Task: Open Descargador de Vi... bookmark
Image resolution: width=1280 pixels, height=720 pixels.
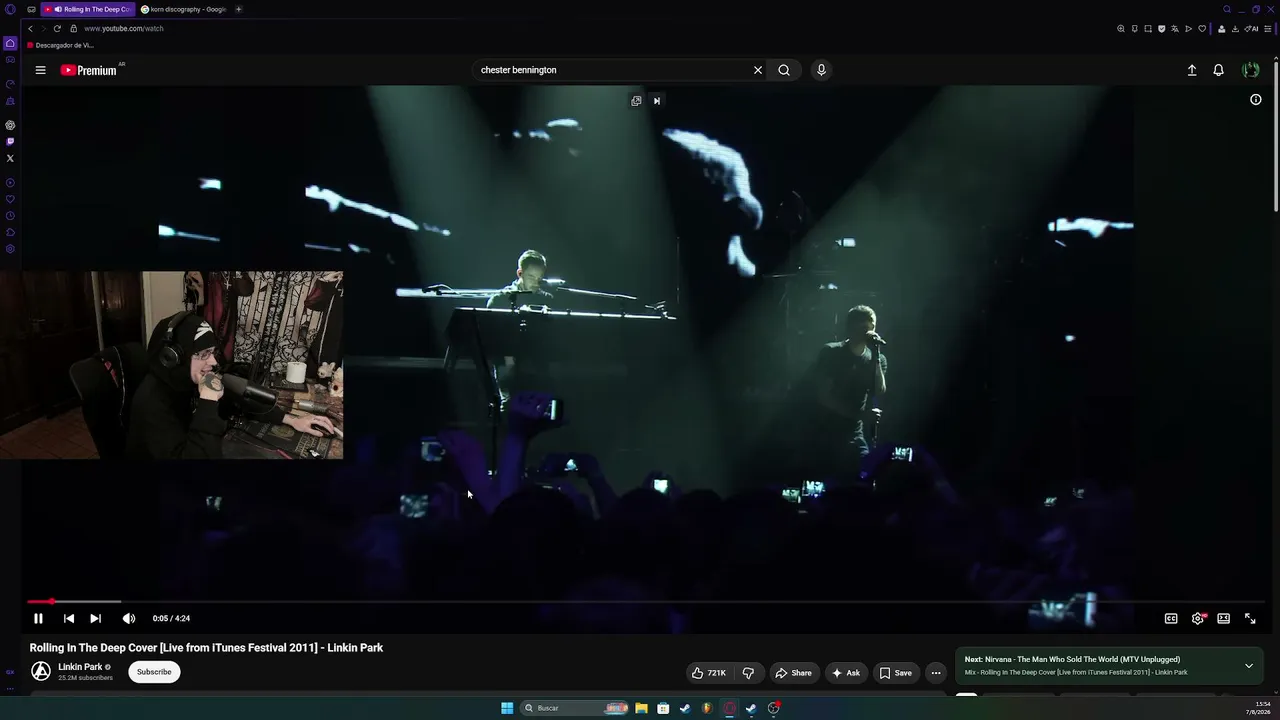Action: pyautogui.click(x=61, y=45)
